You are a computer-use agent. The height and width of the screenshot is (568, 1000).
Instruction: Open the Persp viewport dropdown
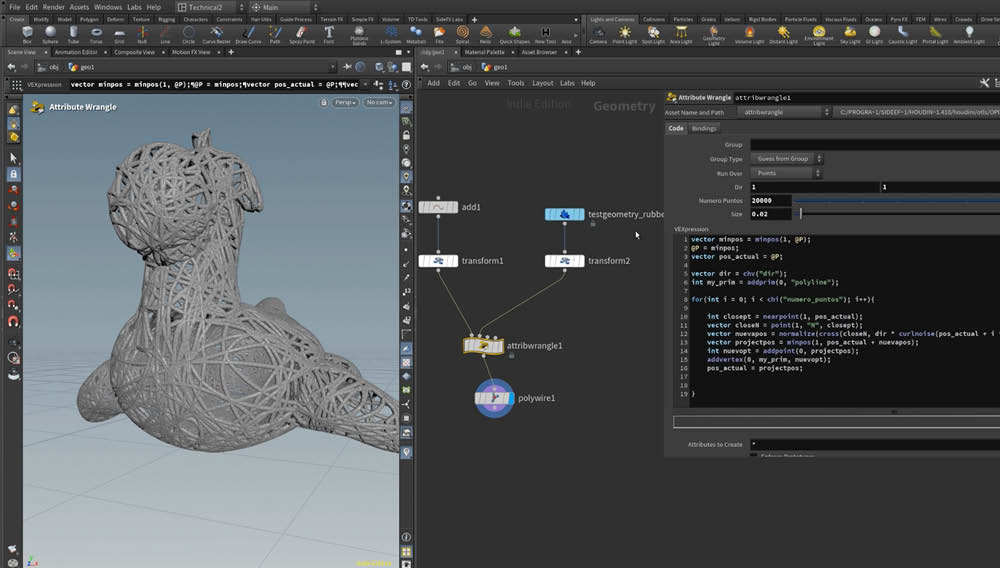(345, 102)
